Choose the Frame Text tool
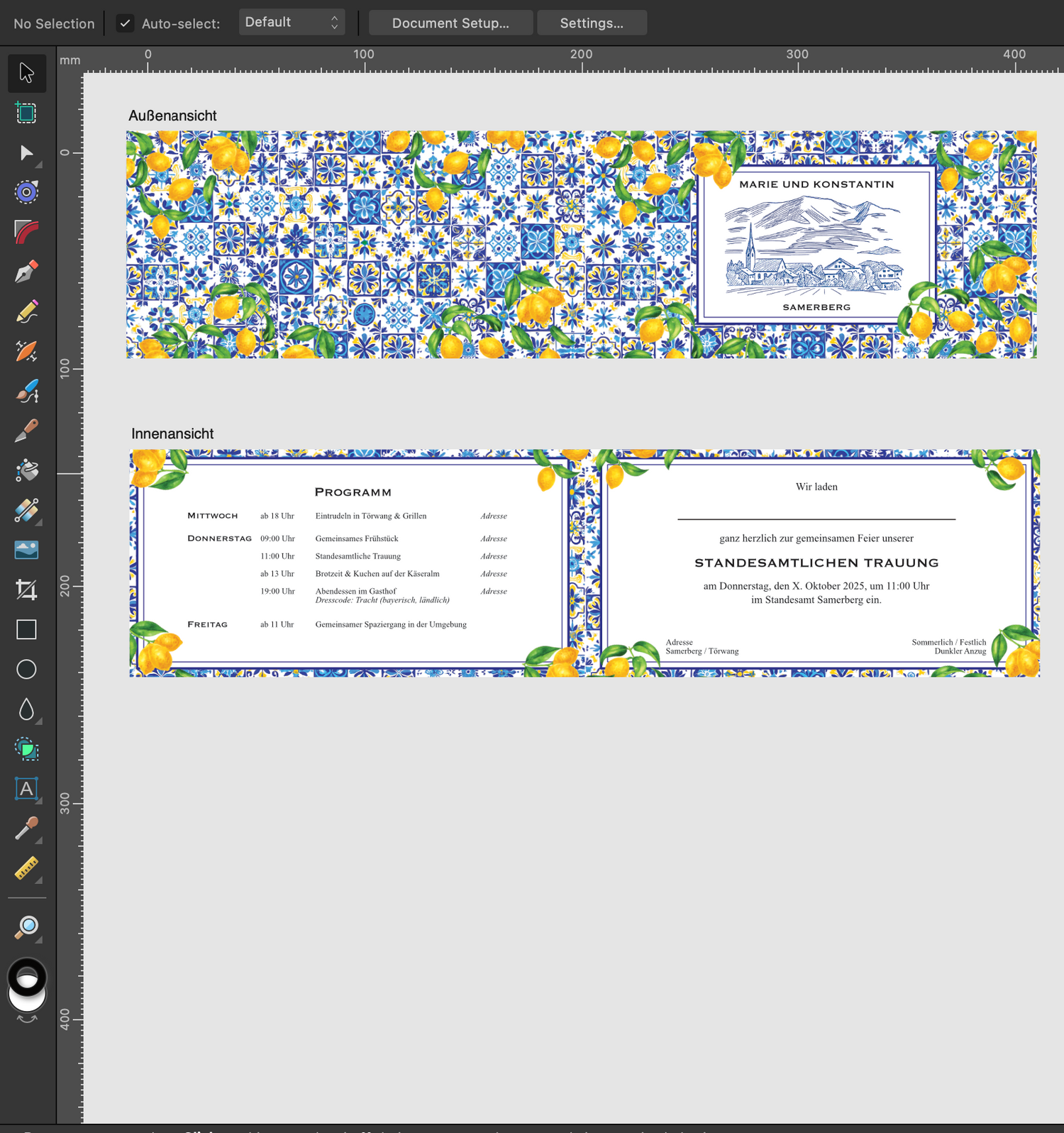The image size is (1064, 1133). (27, 788)
